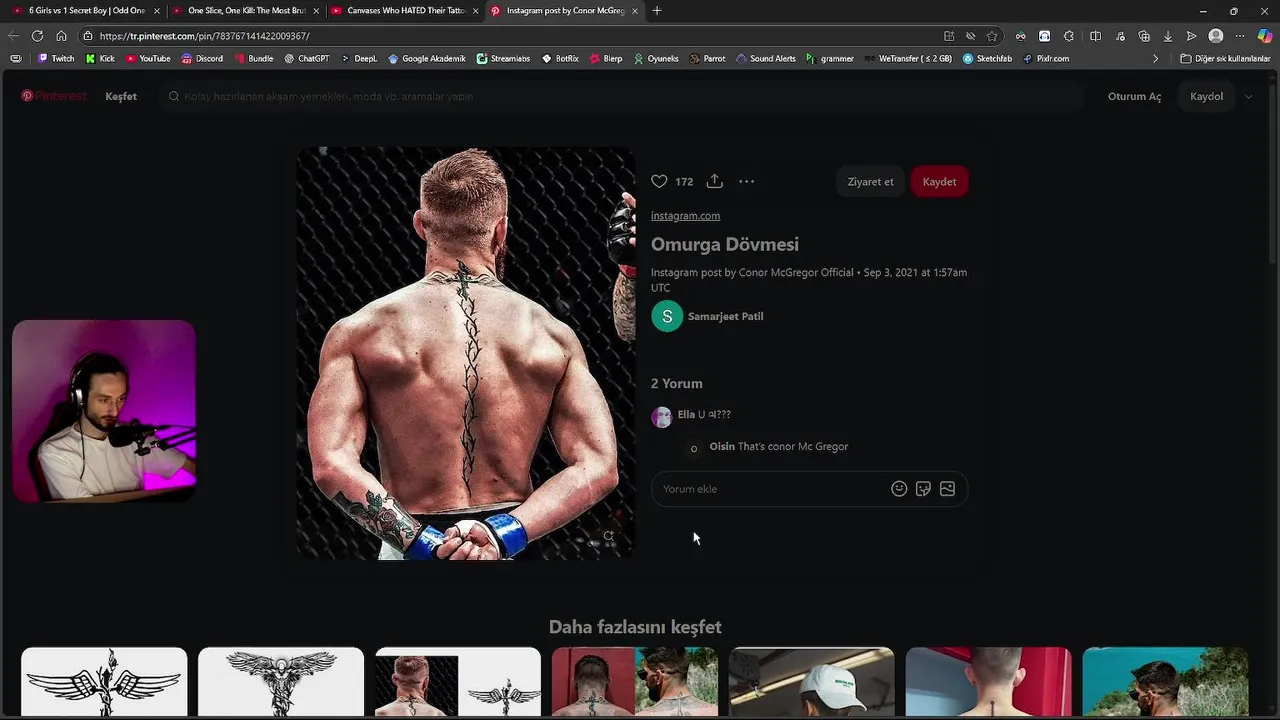Open the YouTube bookmark
The image size is (1280, 720).
pos(148,59)
